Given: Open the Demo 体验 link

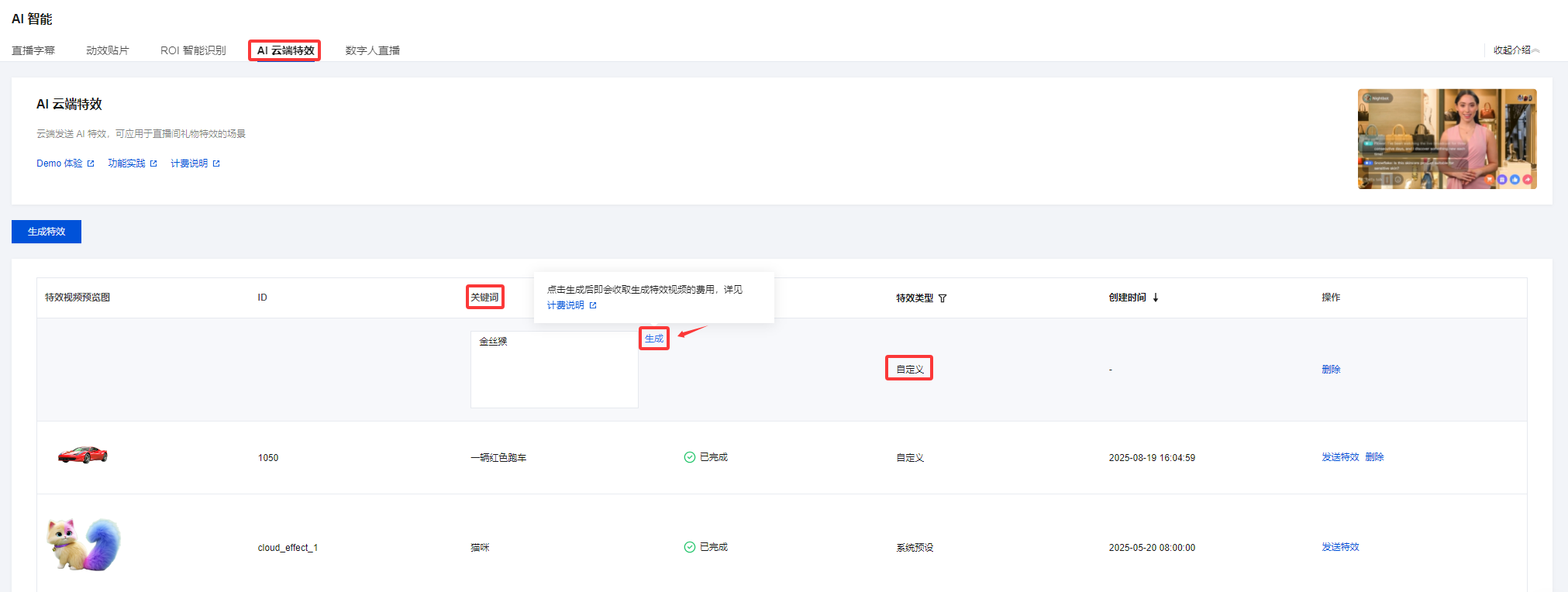Looking at the screenshot, I should coord(65,163).
